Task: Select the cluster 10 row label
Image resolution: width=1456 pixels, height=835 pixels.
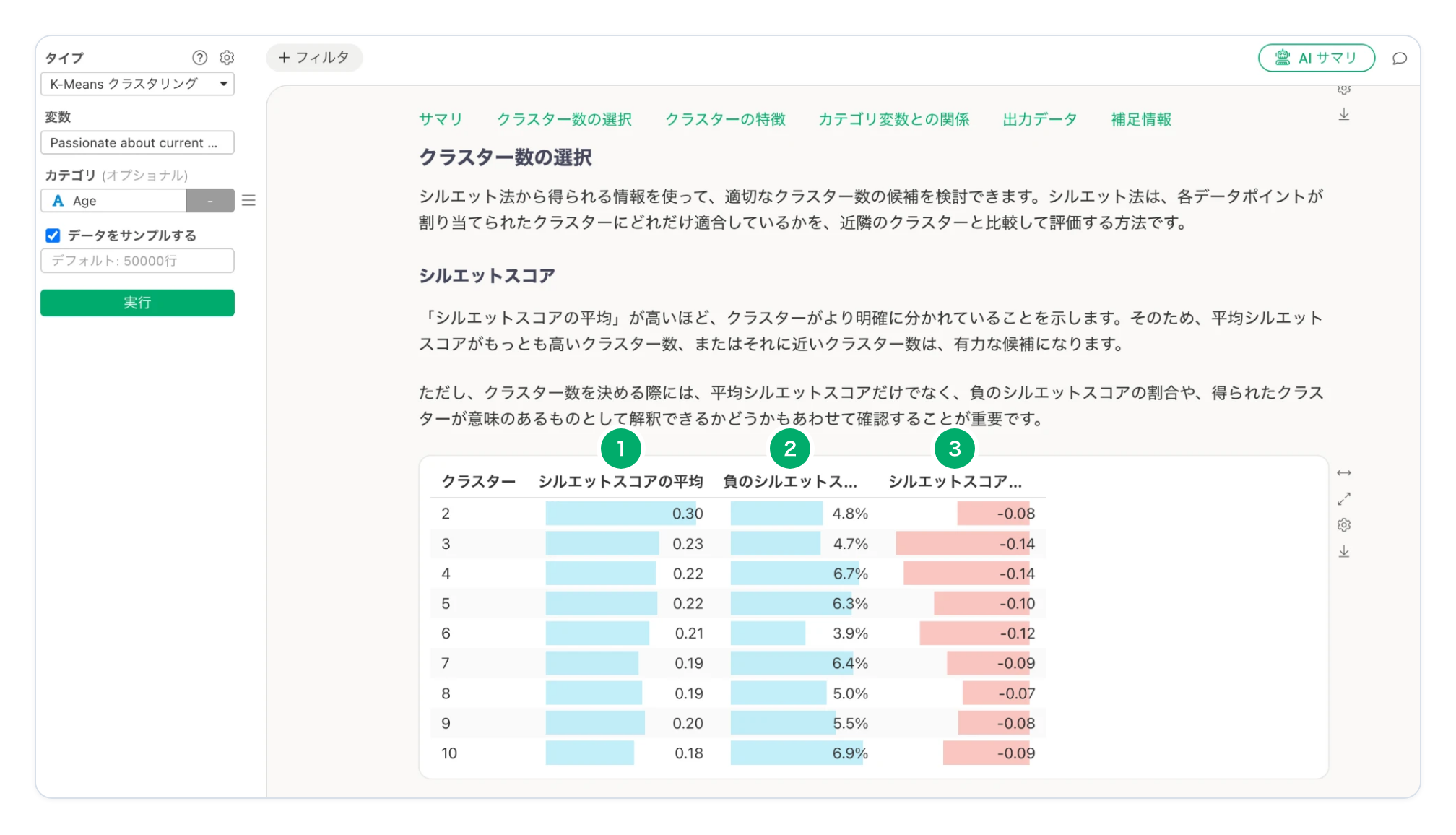Action: (x=448, y=753)
